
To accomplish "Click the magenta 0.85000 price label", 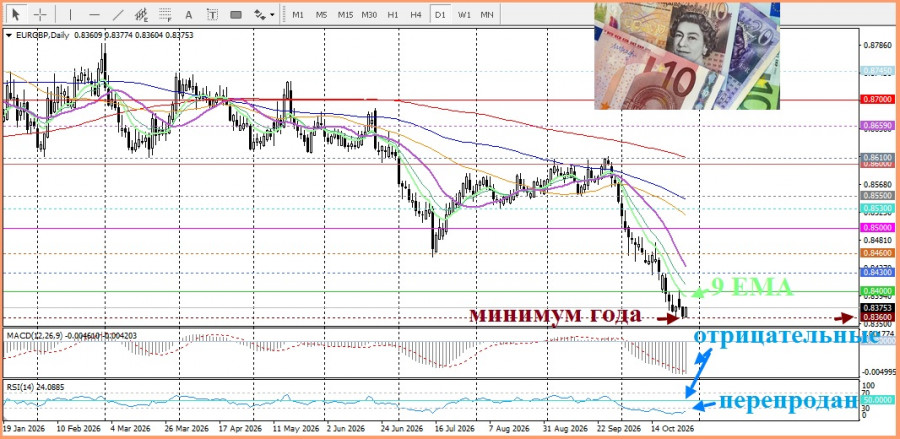I will point(878,228).
